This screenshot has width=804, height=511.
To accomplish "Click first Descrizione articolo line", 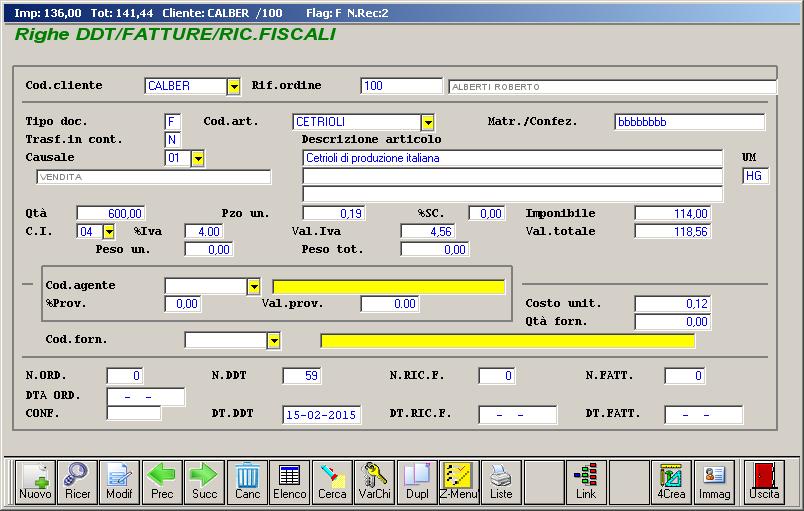I will pyautogui.click(x=513, y=158).
